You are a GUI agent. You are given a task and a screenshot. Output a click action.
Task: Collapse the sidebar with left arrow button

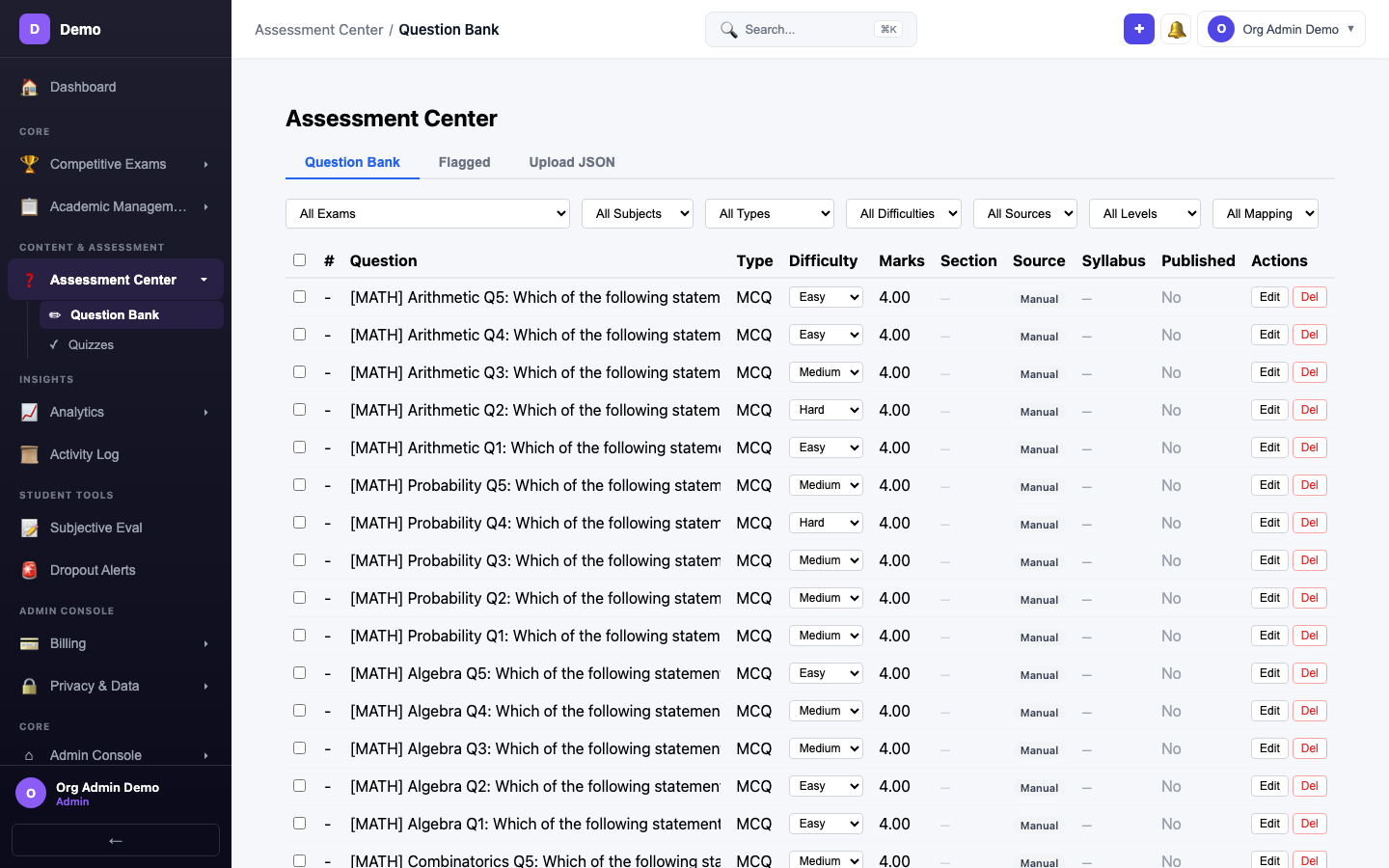point(116,840)
